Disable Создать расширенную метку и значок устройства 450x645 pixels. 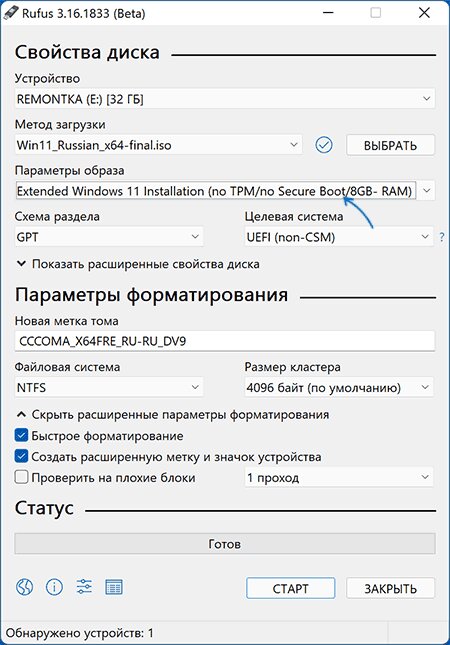click(x=21, y=457)
